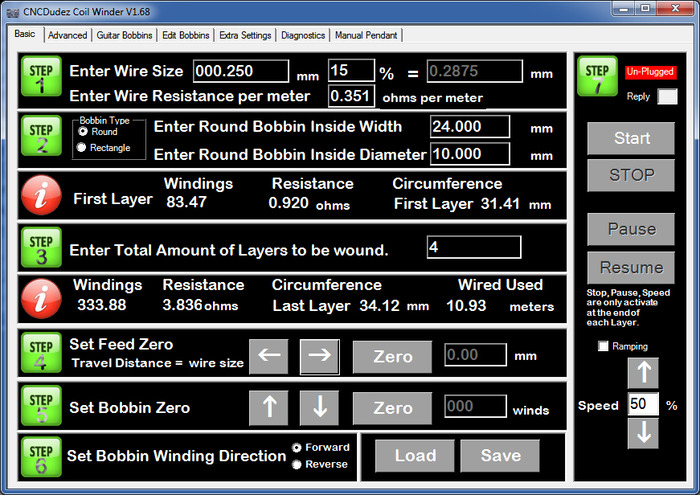Screen dimensions: 700x495
Task: Click the green Step 6 icon
Action: (x=41, y=457)
